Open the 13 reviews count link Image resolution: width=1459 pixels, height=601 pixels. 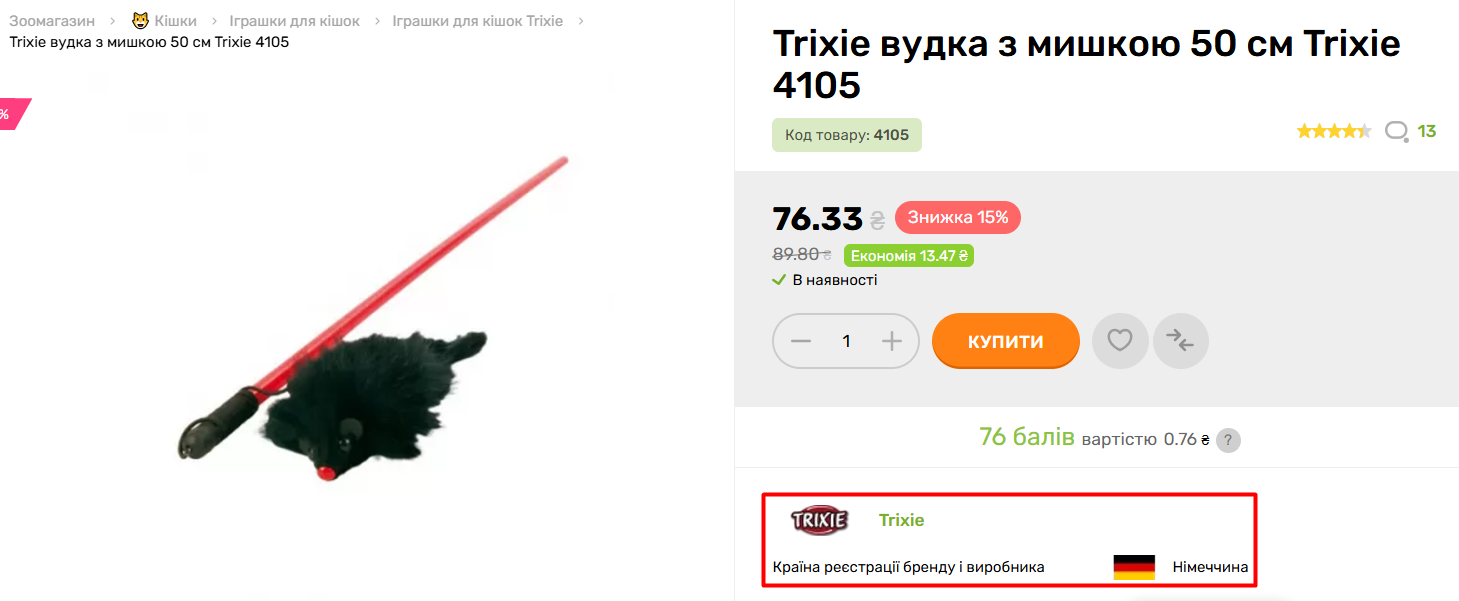(x=1427, y=131)
